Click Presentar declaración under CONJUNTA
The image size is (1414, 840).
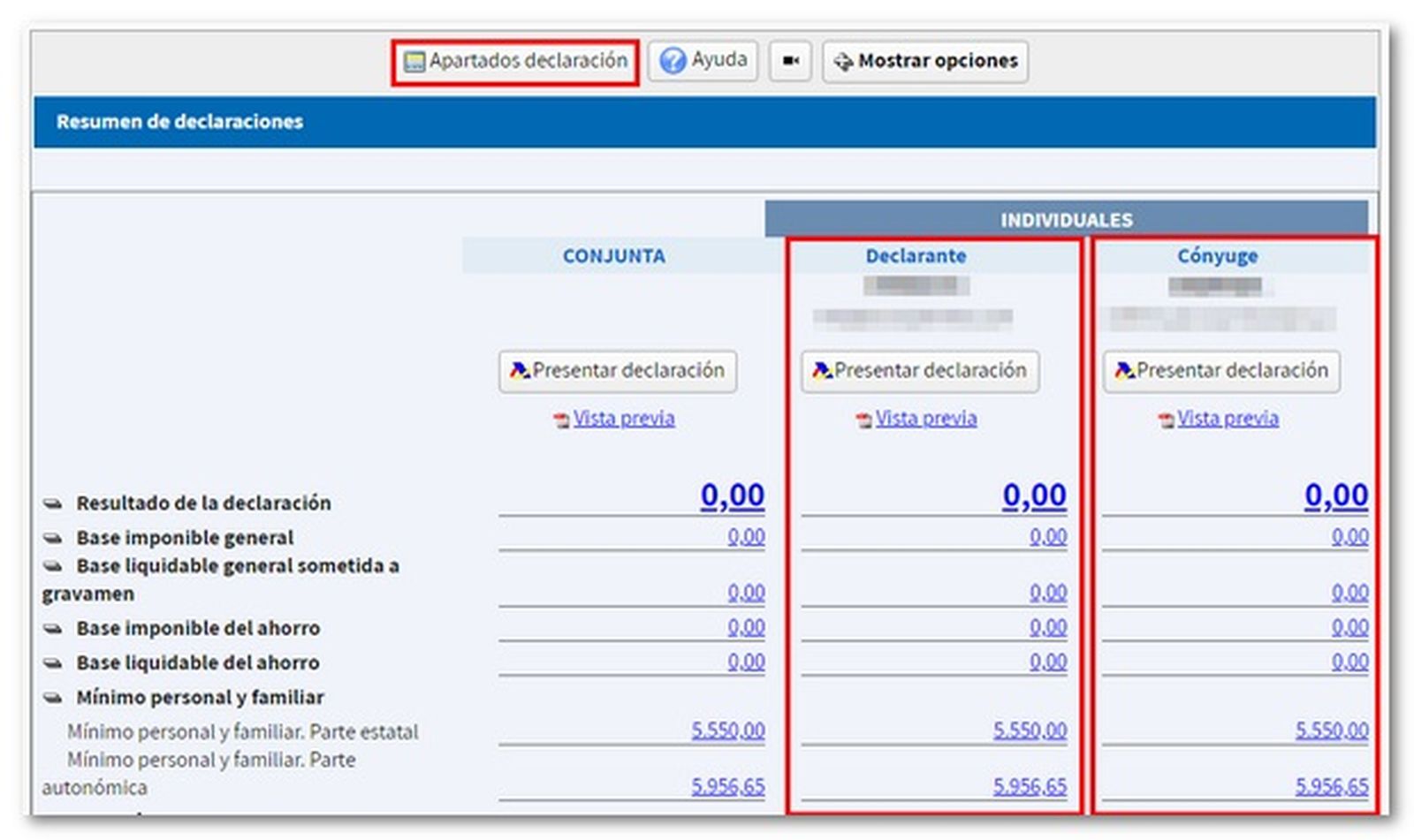(x=618, y=371)
